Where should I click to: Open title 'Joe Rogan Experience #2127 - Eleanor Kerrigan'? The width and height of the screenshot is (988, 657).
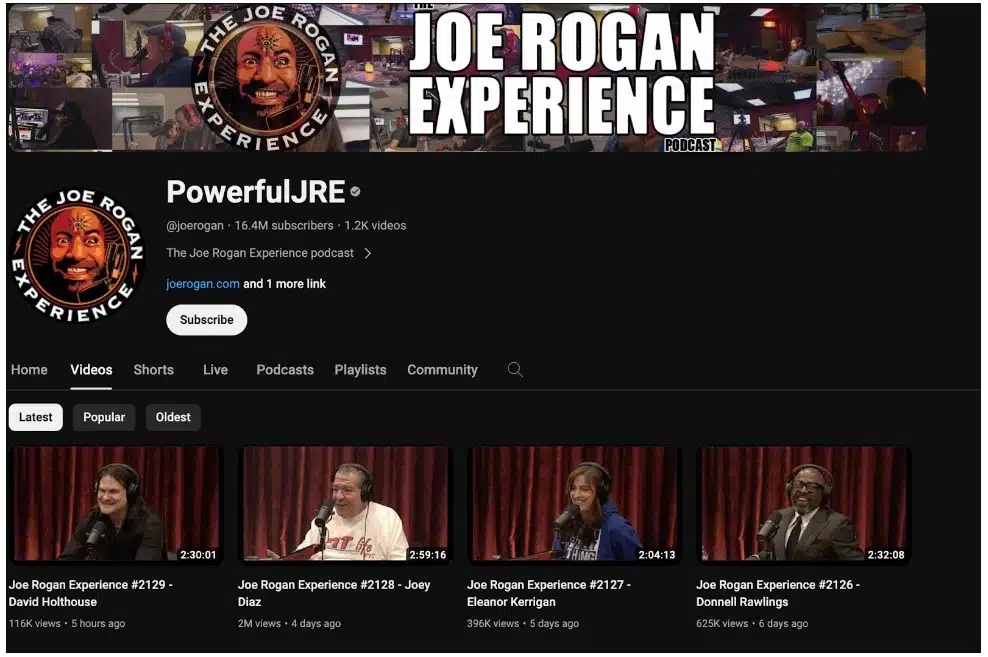[549, 593]
